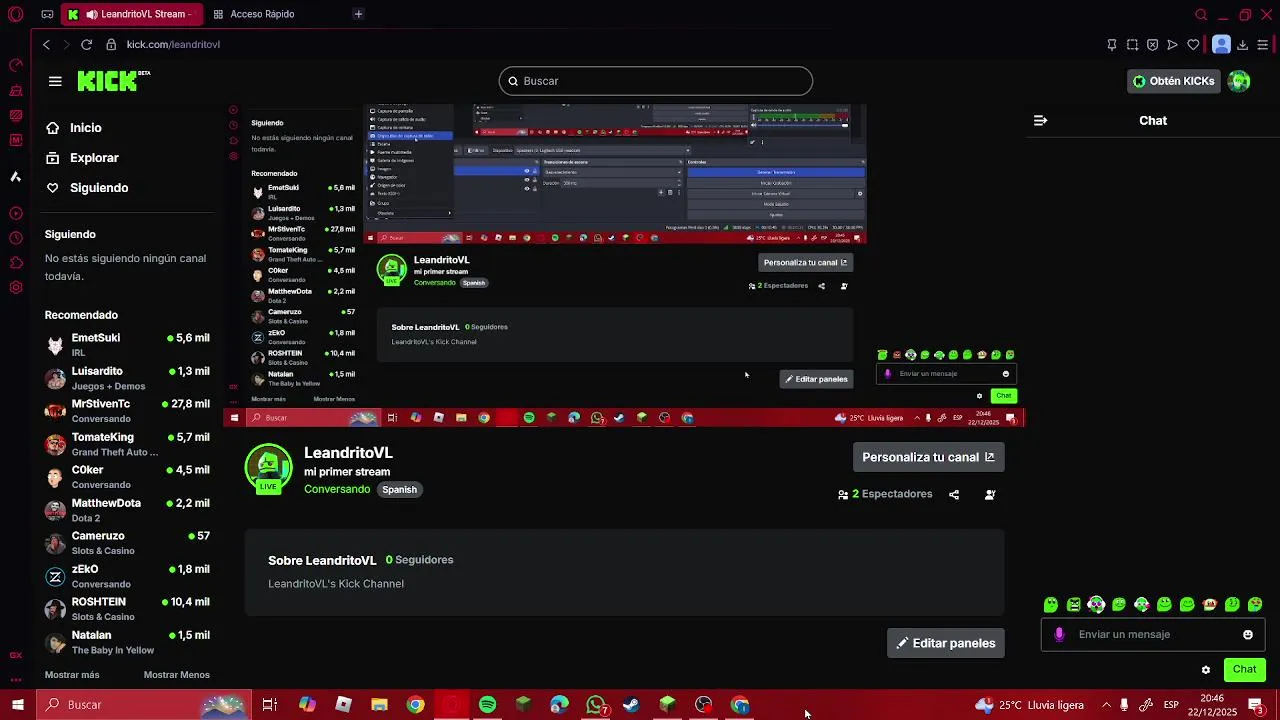Click the stream video preview
This screenshot has height=720, width=1280.
(x=624, y=265)
